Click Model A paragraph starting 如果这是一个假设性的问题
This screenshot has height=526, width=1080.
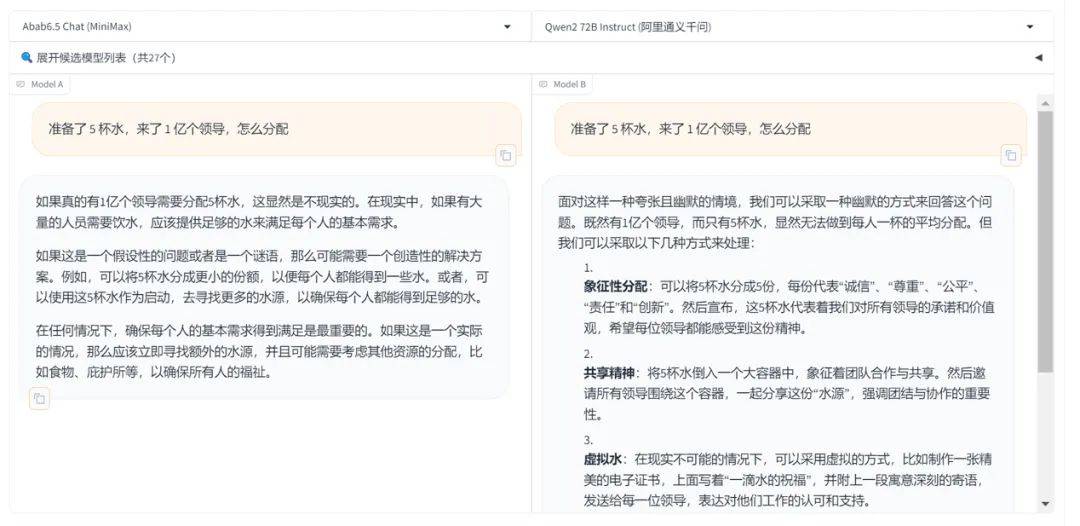[262, 277]
